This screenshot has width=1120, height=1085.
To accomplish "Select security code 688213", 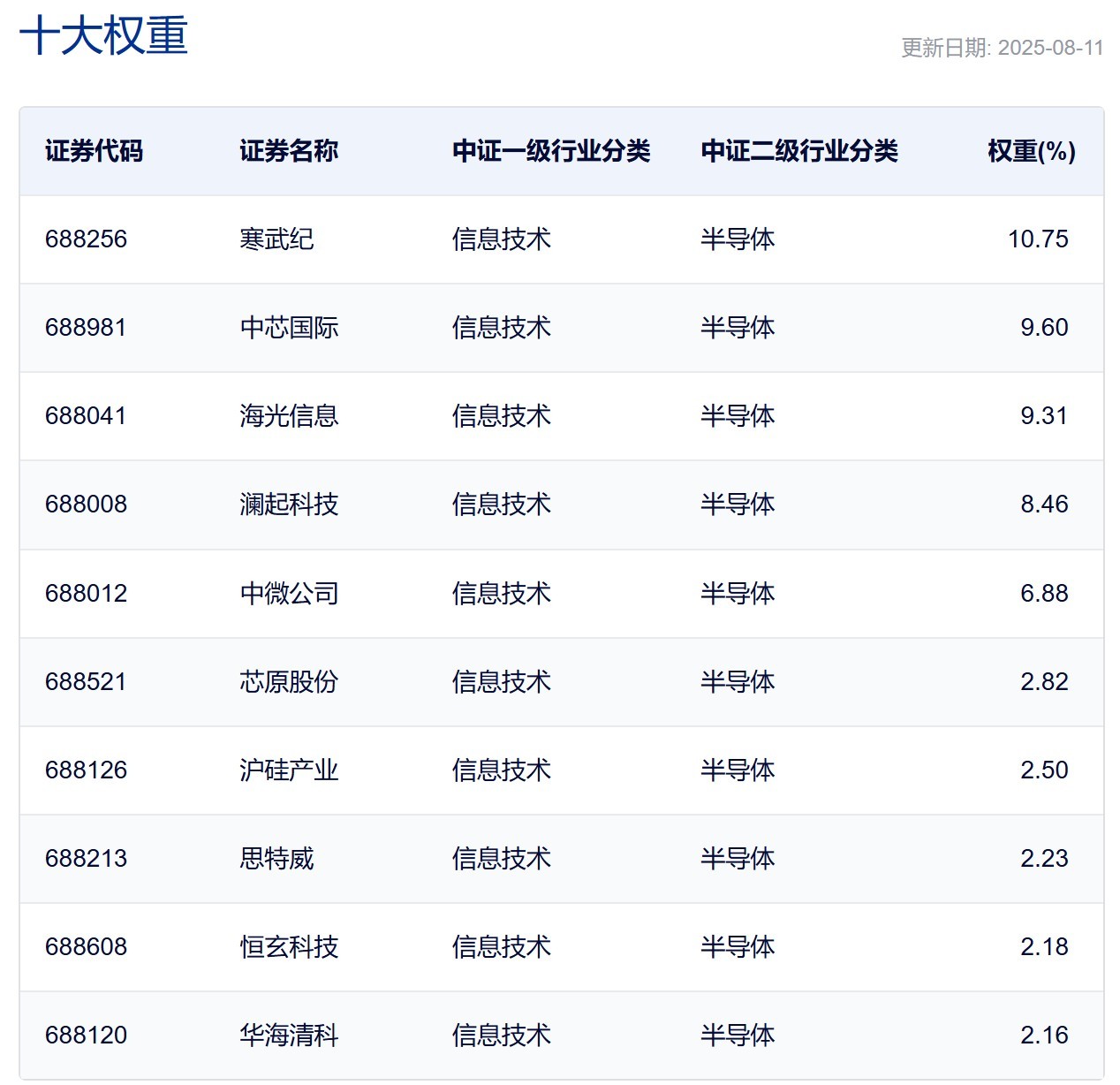I will 86,858.
